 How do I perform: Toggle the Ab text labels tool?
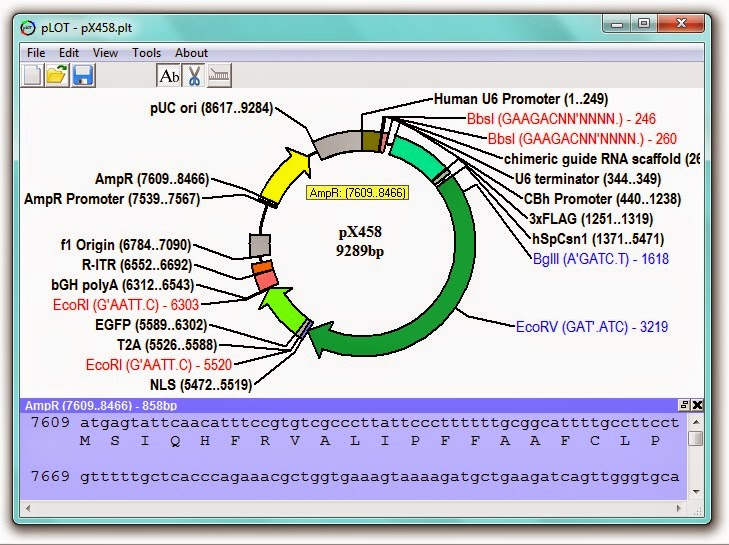(x=169, y=76)
